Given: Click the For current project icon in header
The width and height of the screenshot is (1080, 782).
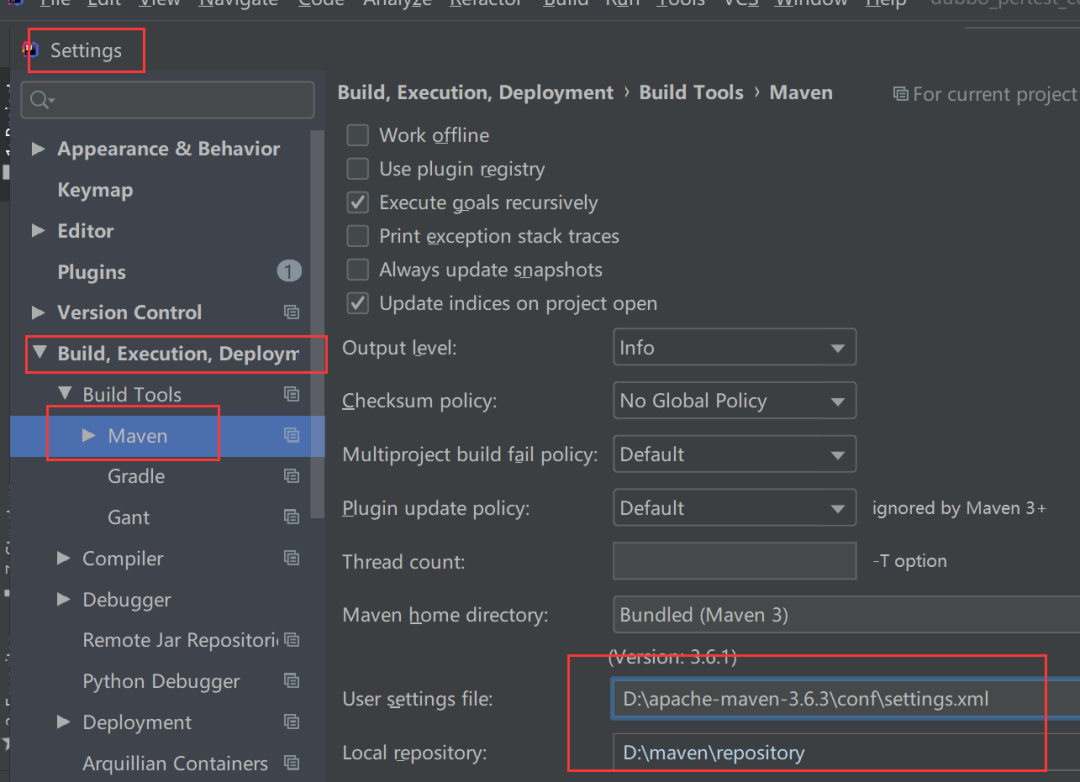Looking at the screenshot, I should 900,94.
